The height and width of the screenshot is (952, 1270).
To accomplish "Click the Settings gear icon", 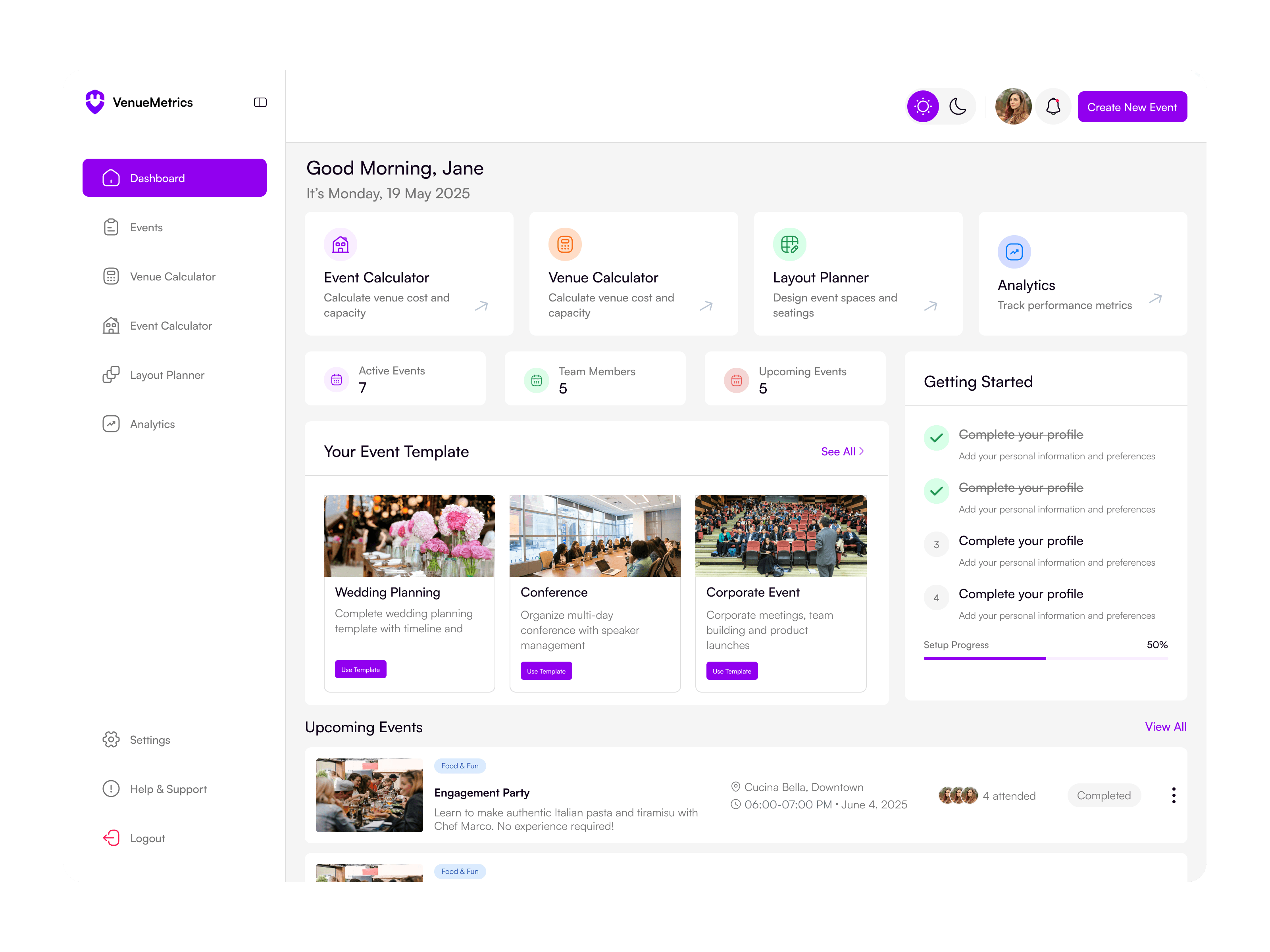I will point(111,739).
